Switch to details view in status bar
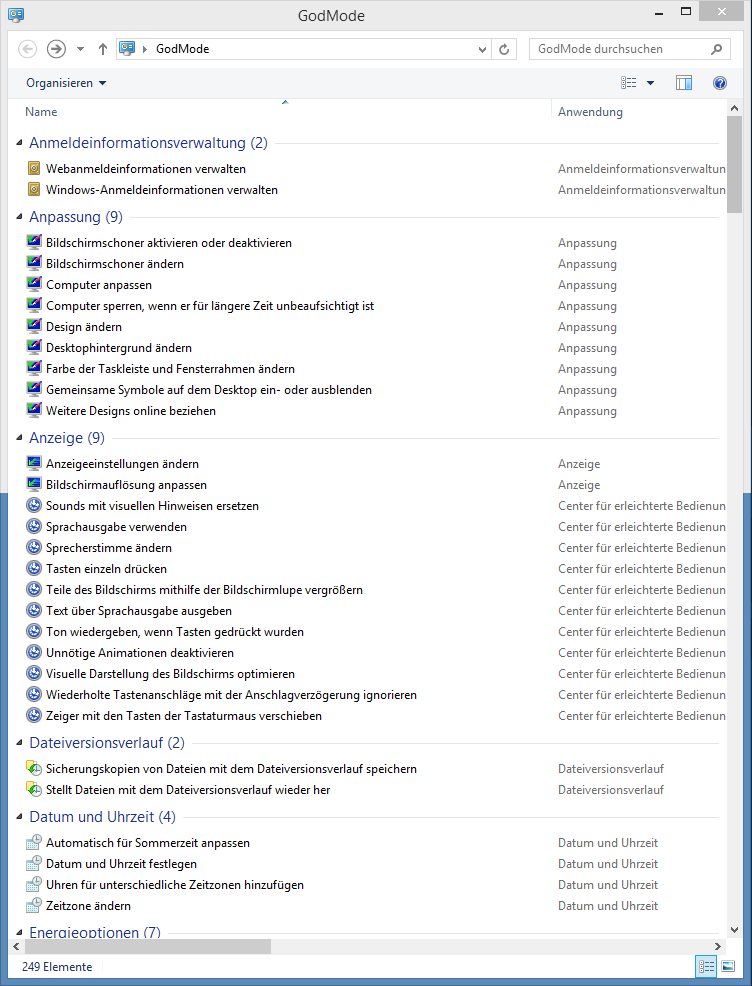Screen dimensions: 752x986 pos(706,967)
